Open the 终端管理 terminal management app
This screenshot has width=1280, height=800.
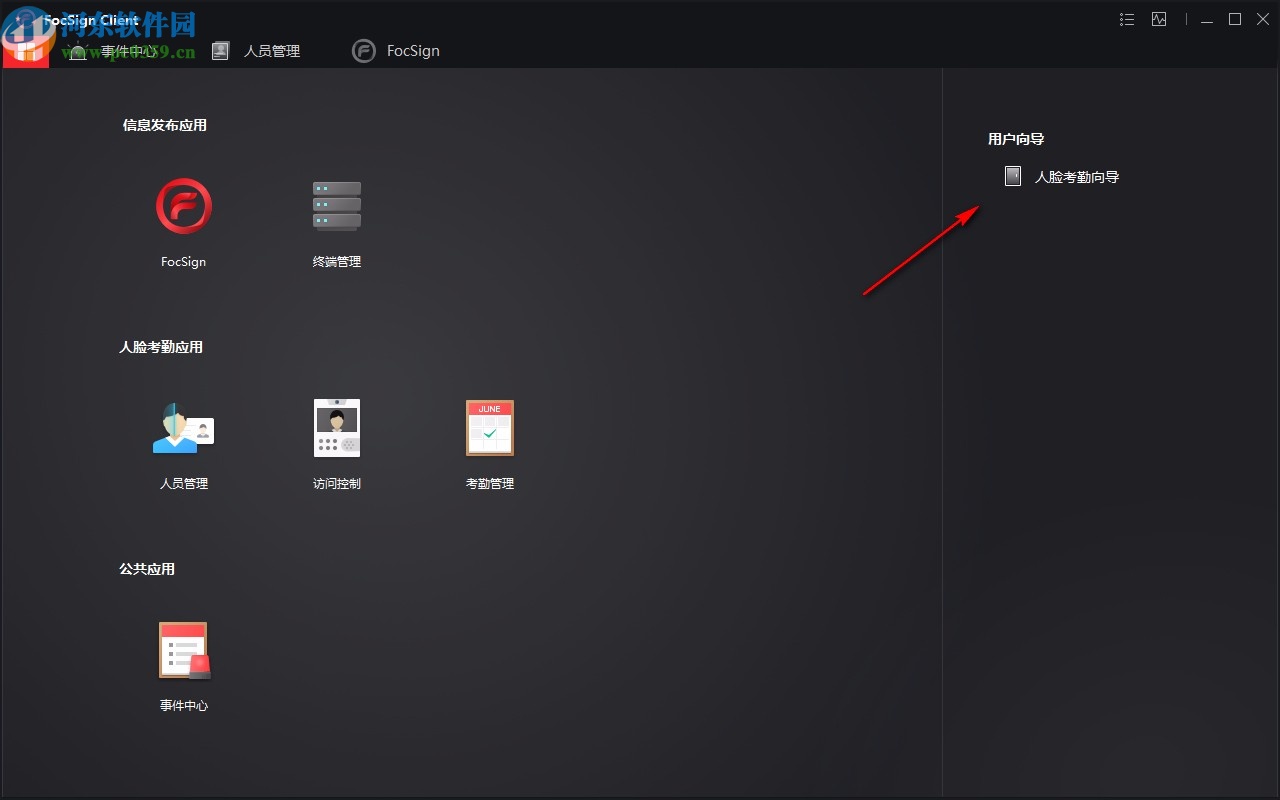tap(336, 205)
